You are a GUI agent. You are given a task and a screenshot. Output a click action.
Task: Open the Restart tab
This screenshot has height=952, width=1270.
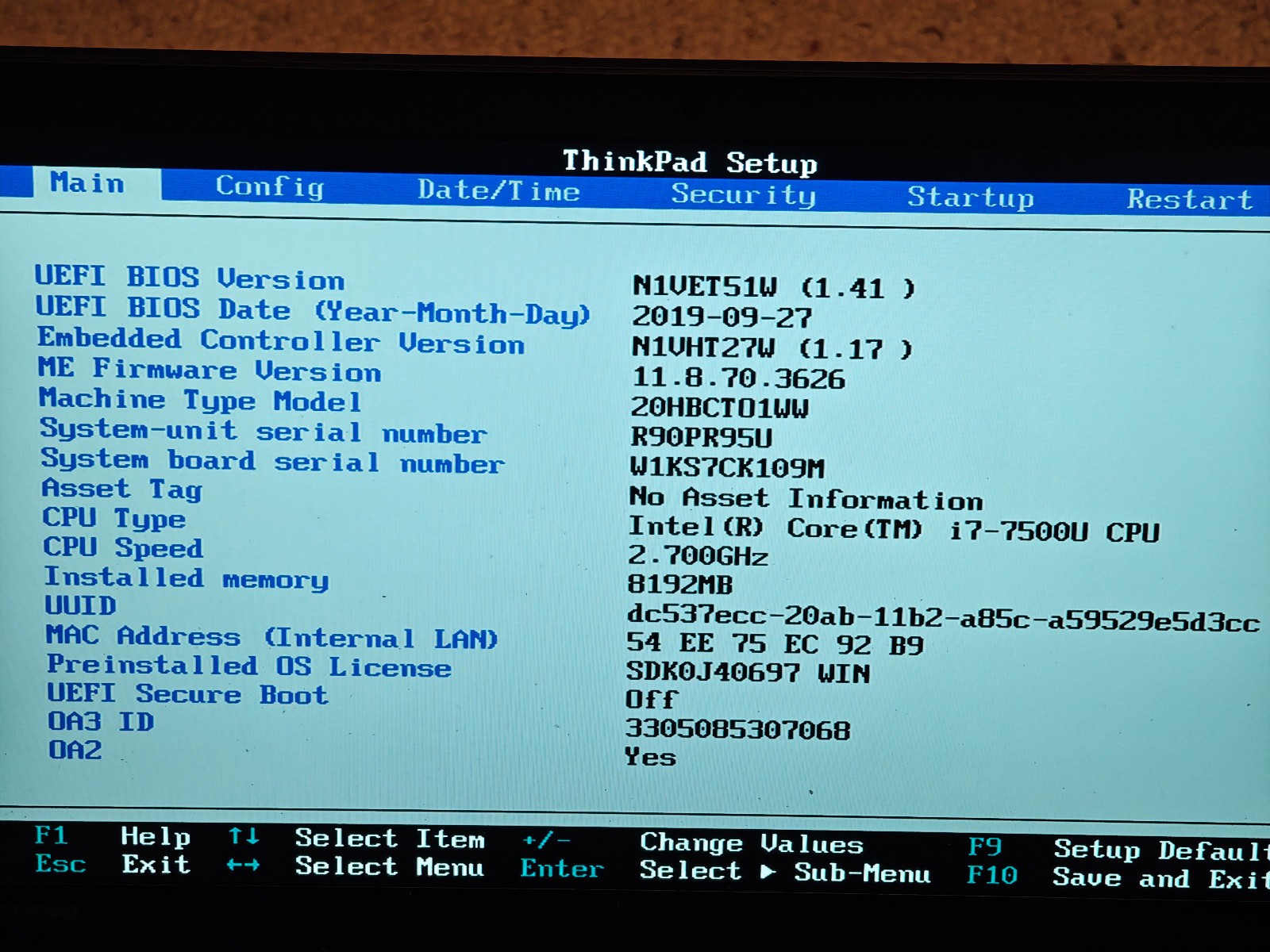(1189, 199)
